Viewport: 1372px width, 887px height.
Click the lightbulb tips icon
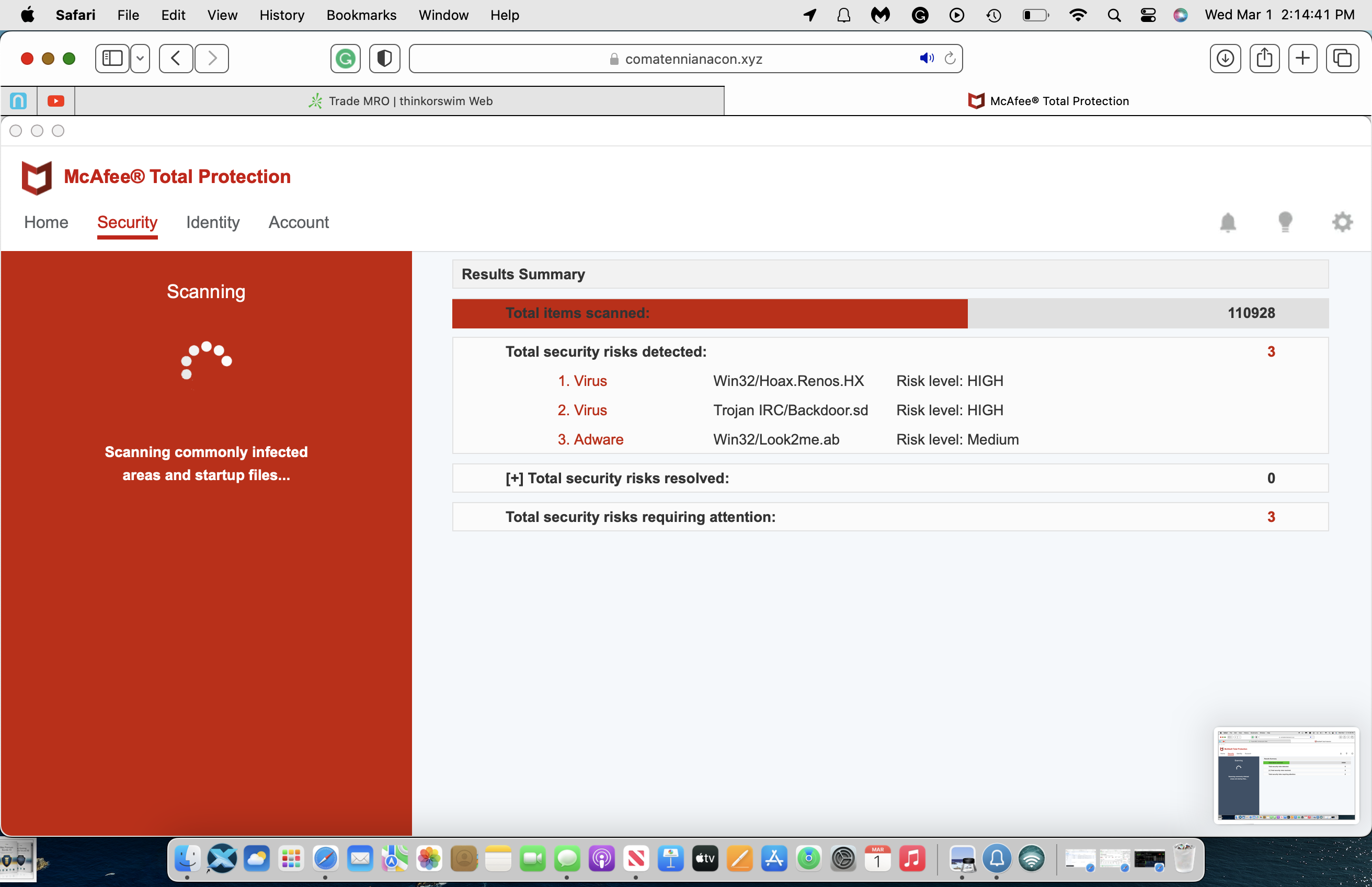click(x=1285, y=222)
